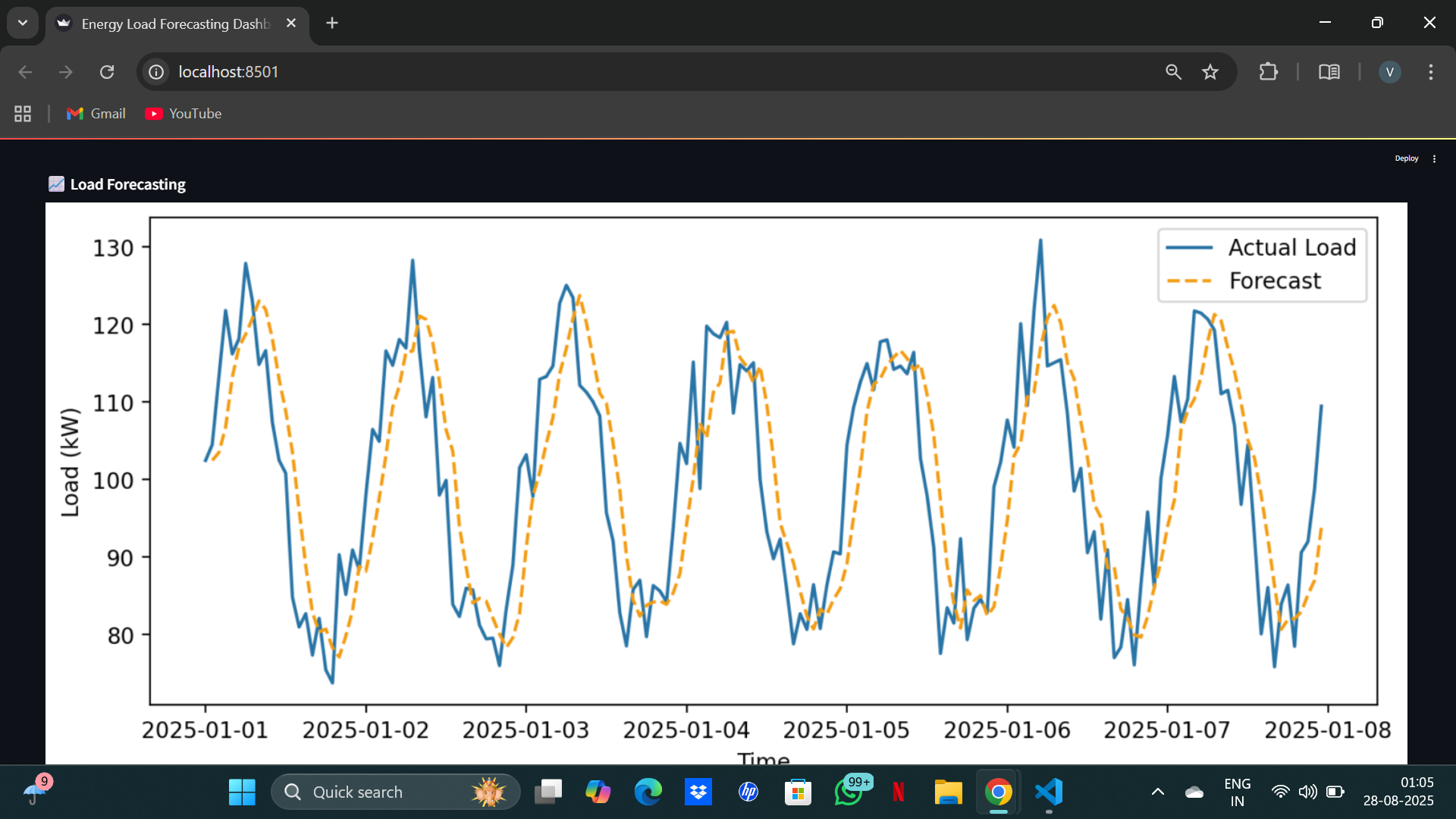Open the YouTube bookmark
This screenshot has width=1456, height=819.
(184, 114)
